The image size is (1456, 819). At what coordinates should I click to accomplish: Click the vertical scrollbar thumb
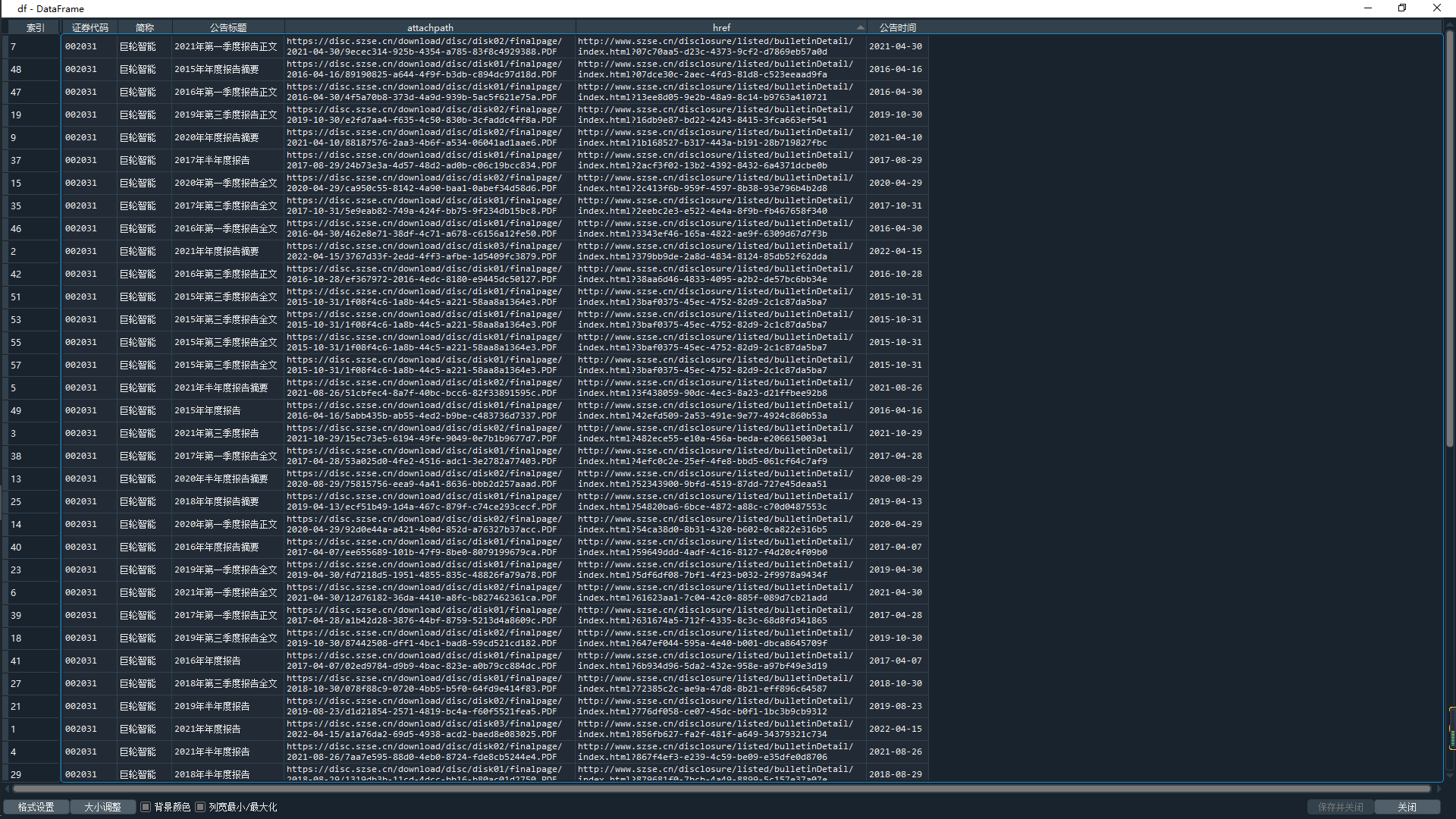[1449, 239]
